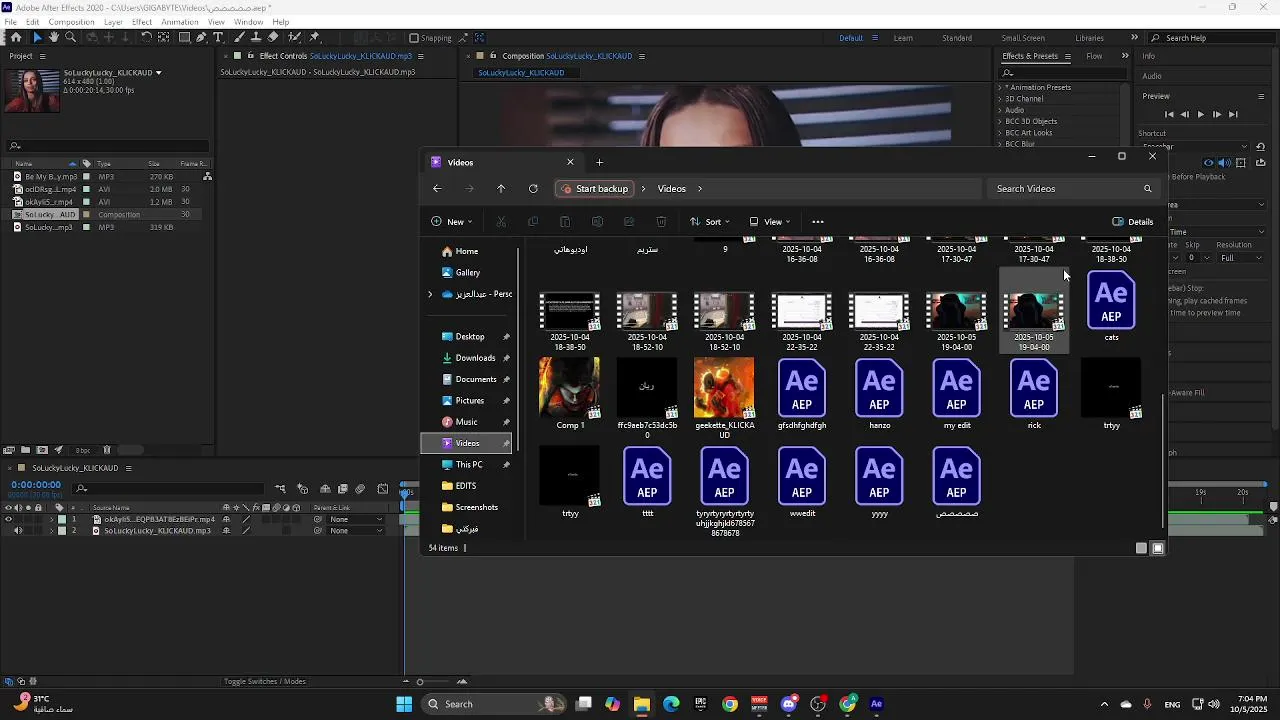Toggle Draft 3D icon in timeline
This screenshot has height=720, width=1280.
point(302,489)
